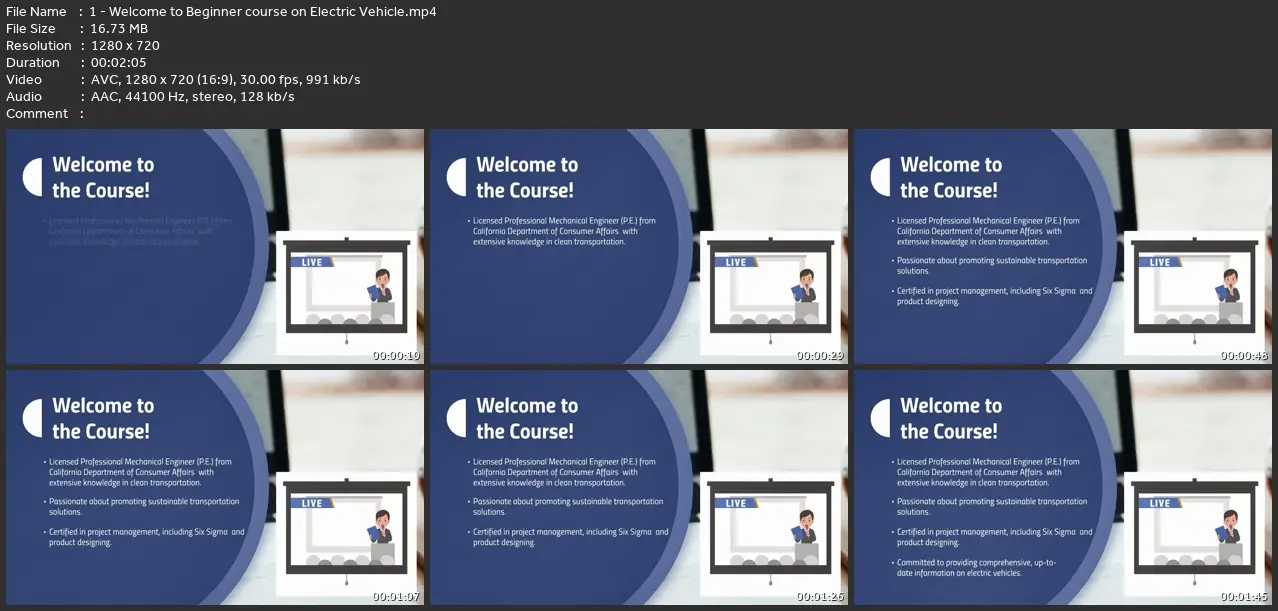1278x611 pixels.
Task: Click the file size value "16.73 MB"
Action: coord(118,29)
